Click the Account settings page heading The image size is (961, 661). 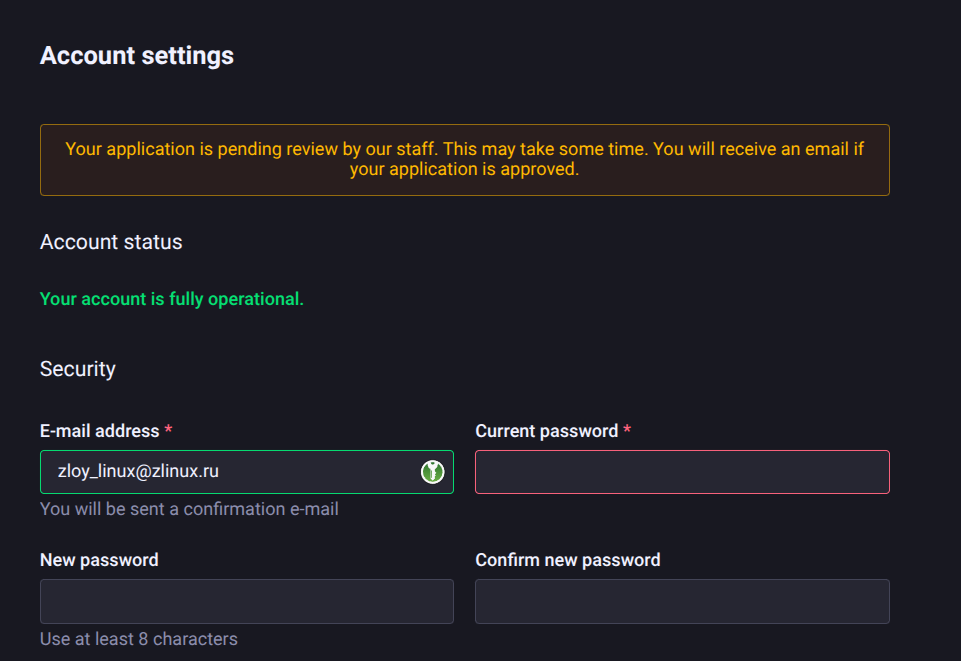137,56
